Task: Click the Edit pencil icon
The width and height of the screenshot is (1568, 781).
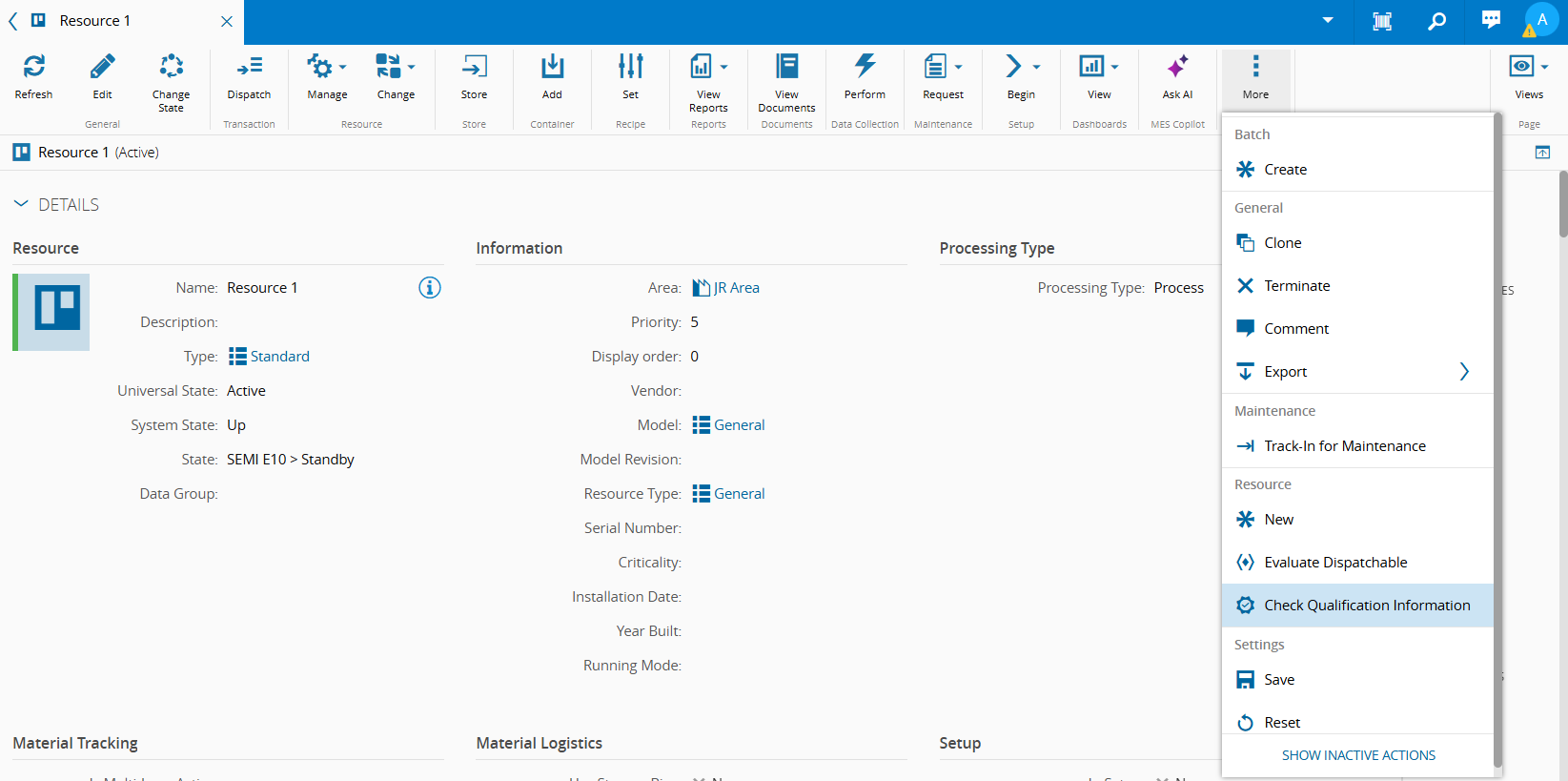Action: coord(102,67)
